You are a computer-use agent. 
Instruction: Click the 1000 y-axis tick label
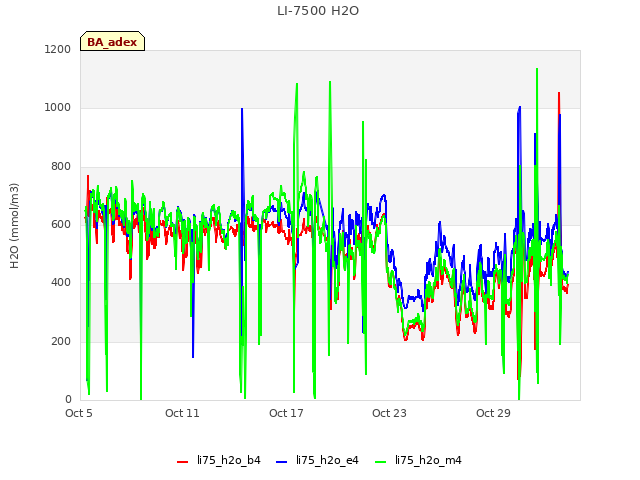click(58, 107)
